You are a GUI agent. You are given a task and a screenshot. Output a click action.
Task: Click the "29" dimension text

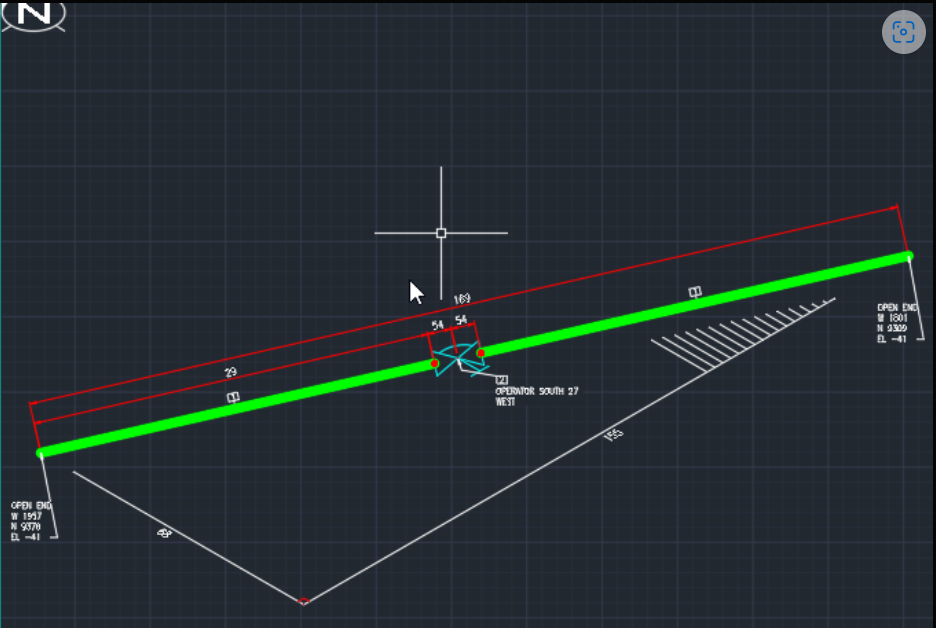pos(230,372)
